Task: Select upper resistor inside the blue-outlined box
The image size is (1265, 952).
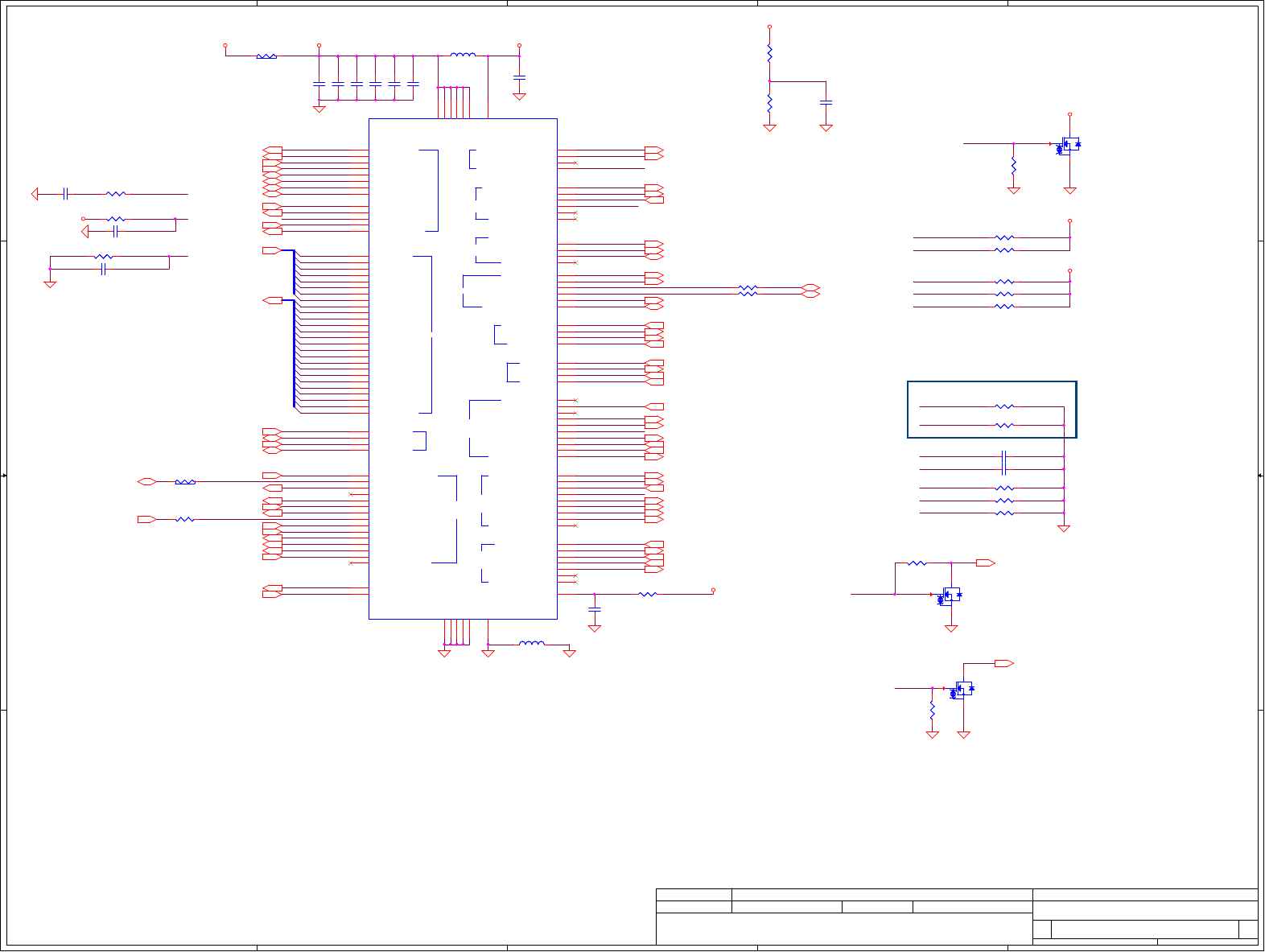Action: coord(1004,407)
